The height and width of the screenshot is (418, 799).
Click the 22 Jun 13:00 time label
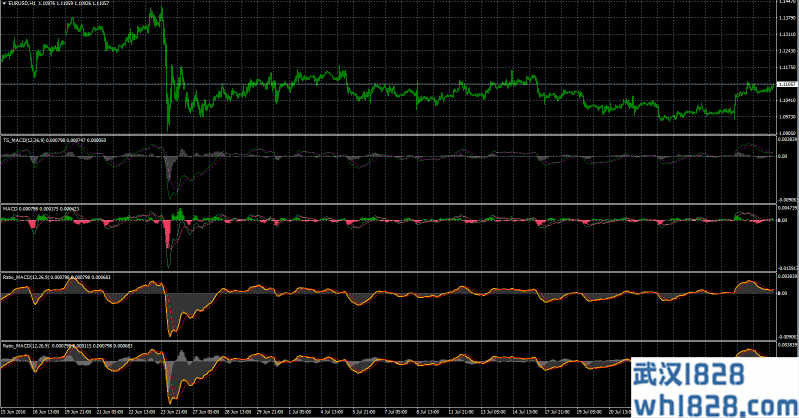pos(142,412)
